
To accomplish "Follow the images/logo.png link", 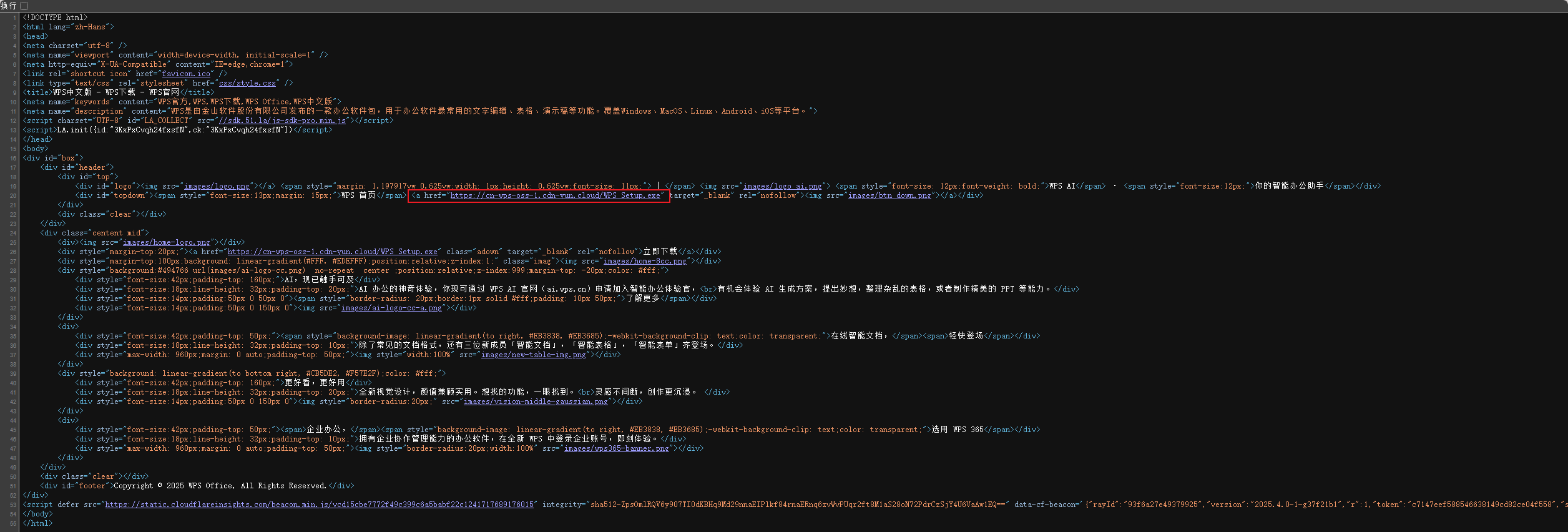I will [217, 186].
